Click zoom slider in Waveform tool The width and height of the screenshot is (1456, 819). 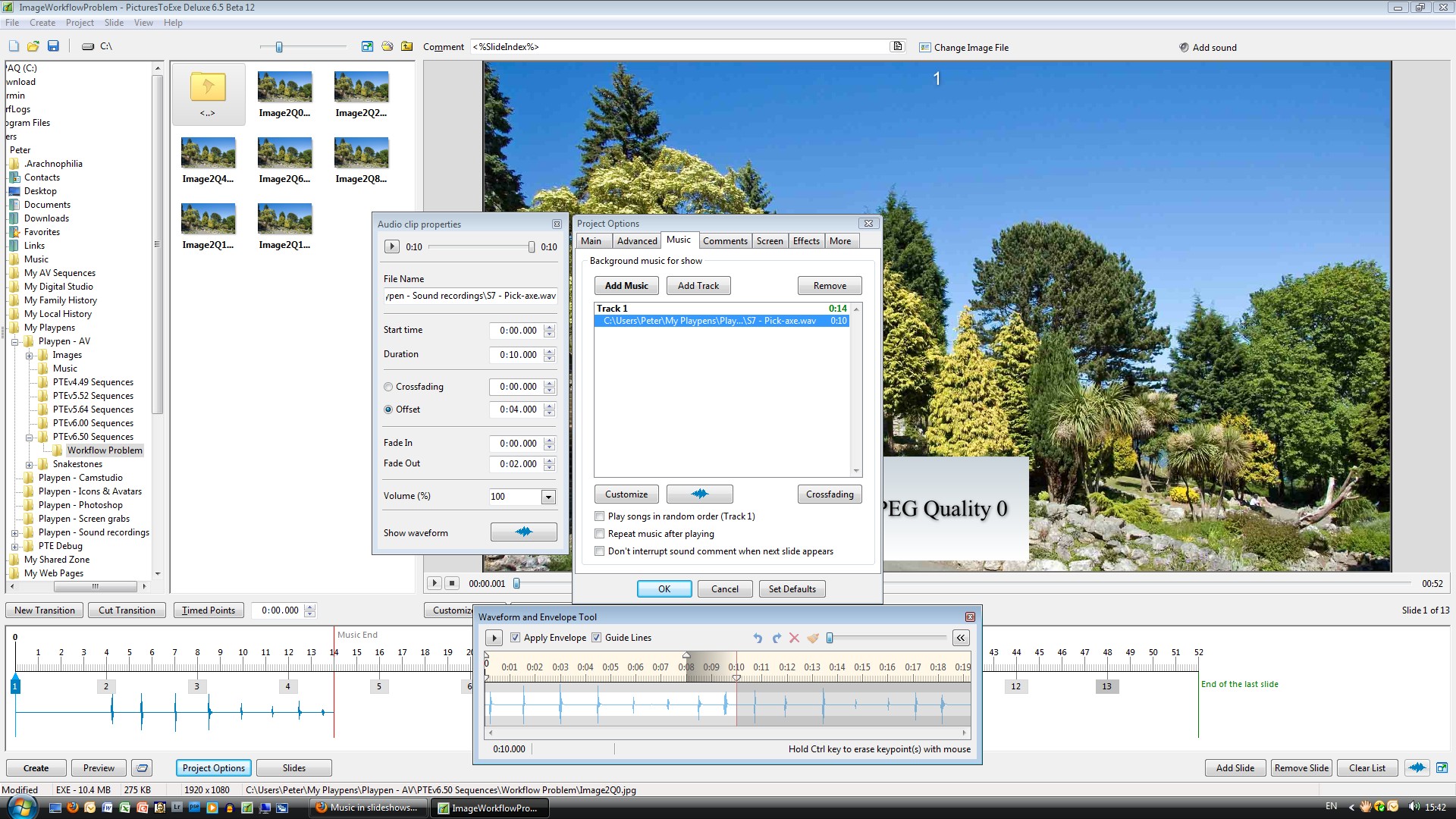point(830,638)
